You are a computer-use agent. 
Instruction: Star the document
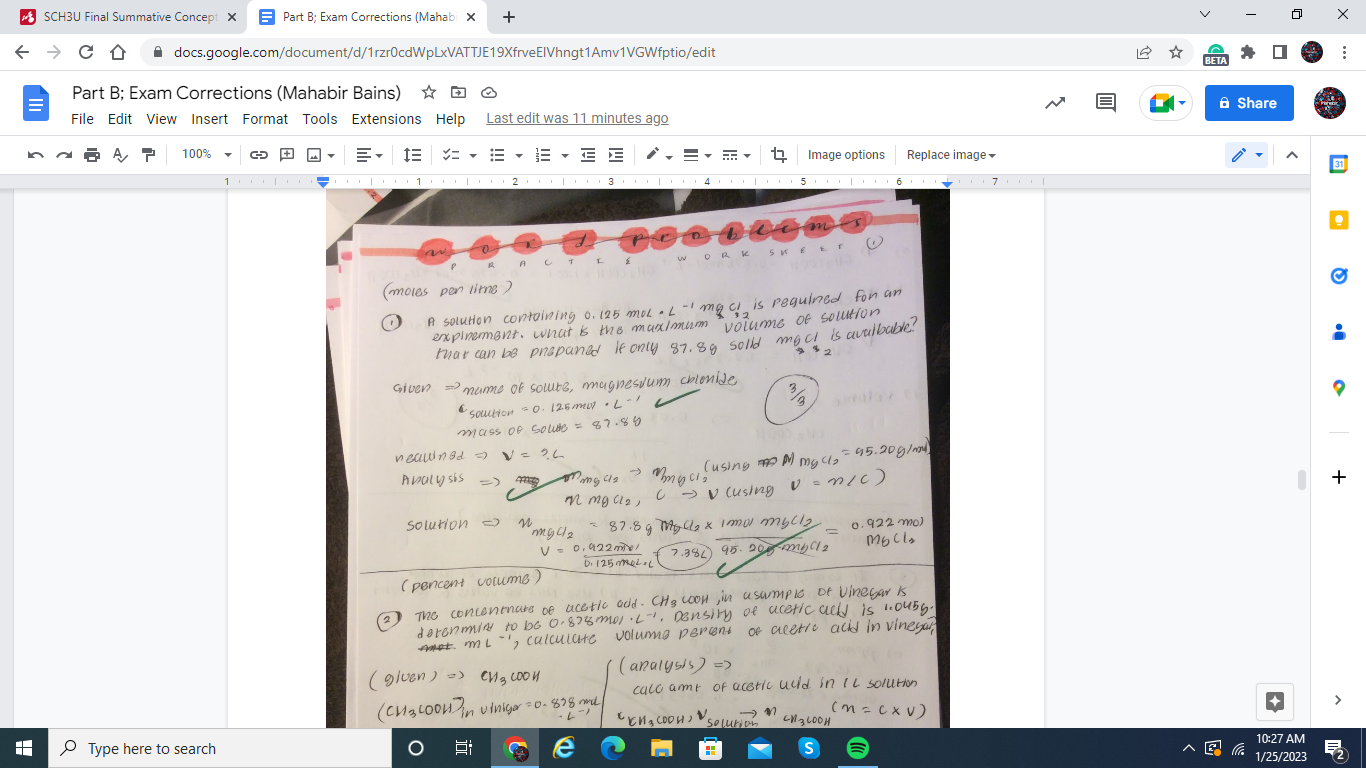[x=429, y=92]
